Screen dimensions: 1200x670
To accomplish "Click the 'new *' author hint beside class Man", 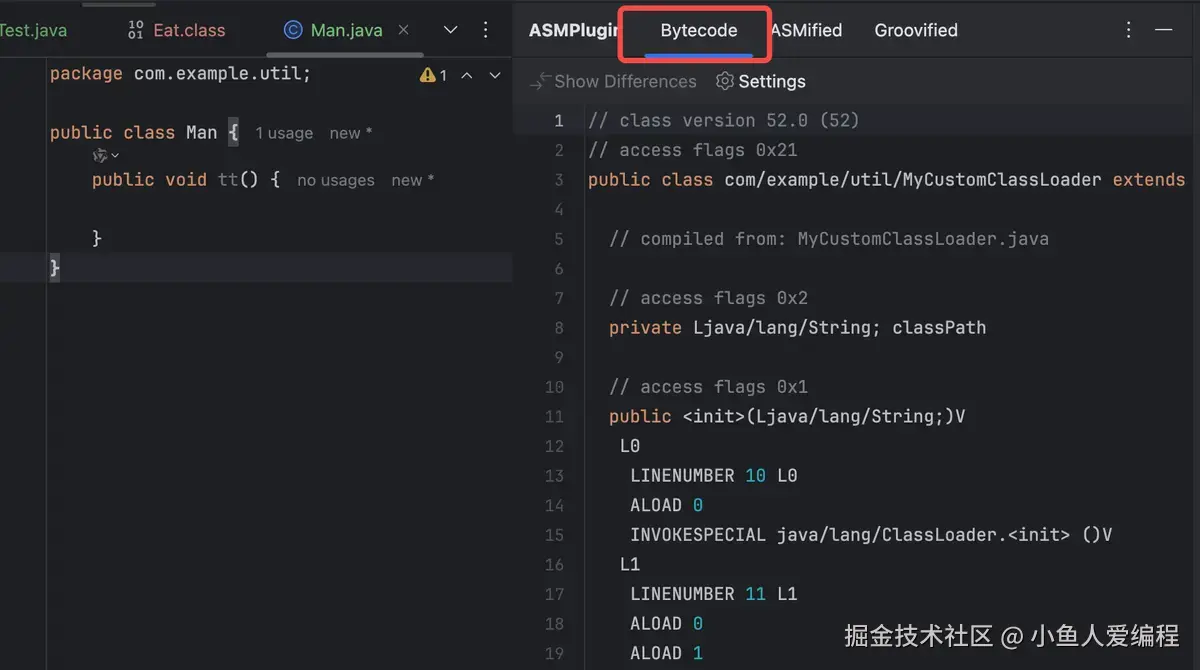I will 351,133.
